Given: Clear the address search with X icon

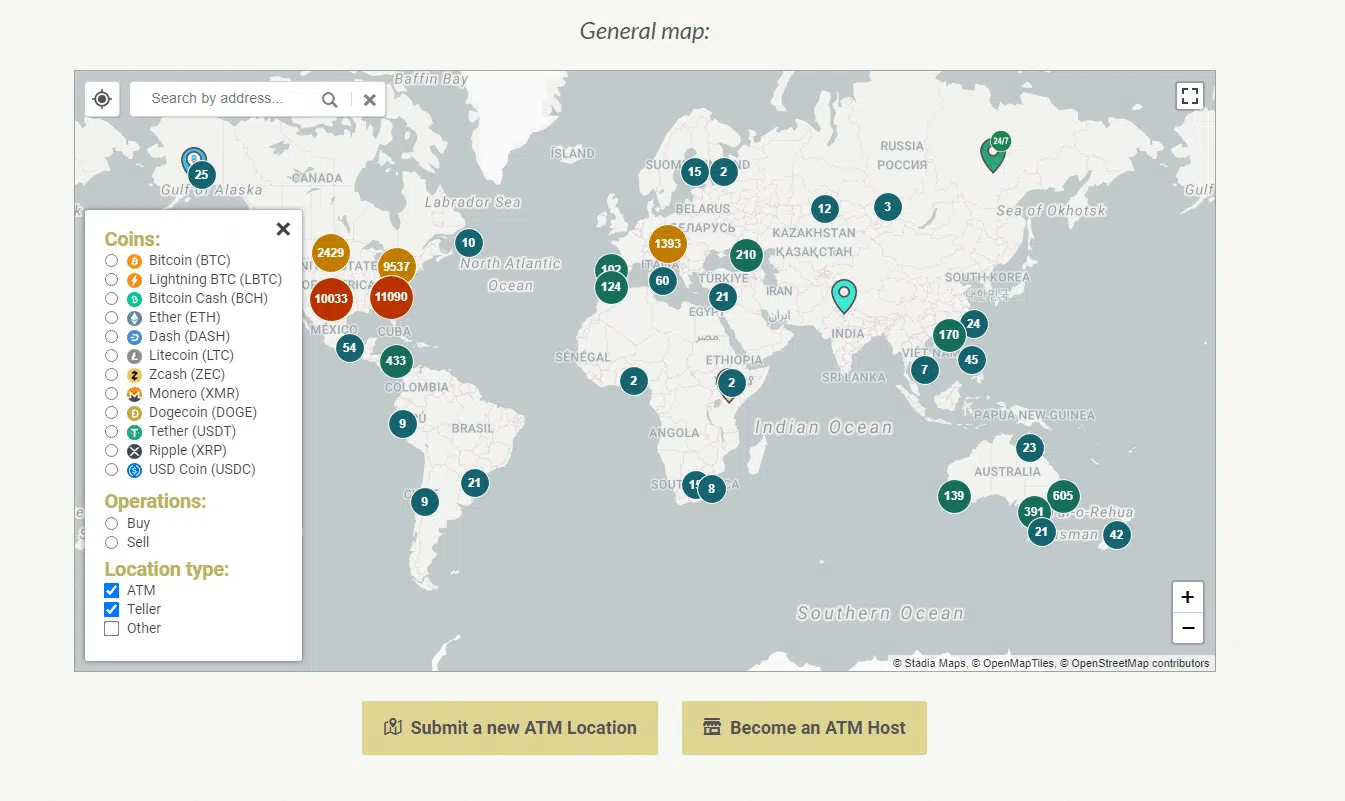Looking at the screenshot, I should point(369,99).
